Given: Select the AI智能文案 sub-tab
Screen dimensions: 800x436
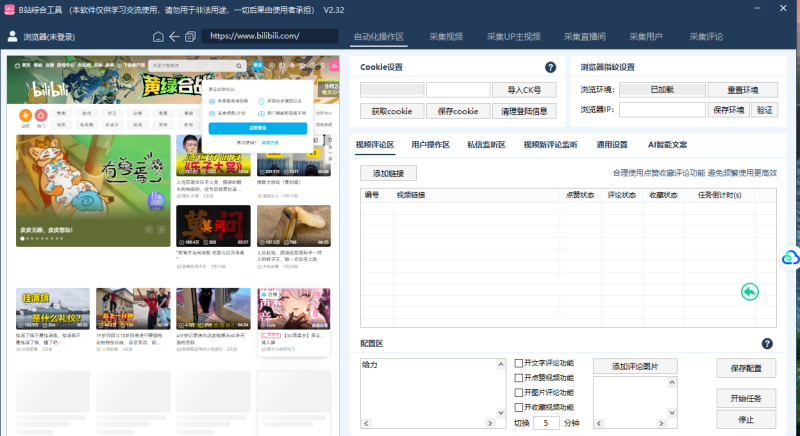Looking at the screenshot, I should pyautogui.click(x=667, y=145).
